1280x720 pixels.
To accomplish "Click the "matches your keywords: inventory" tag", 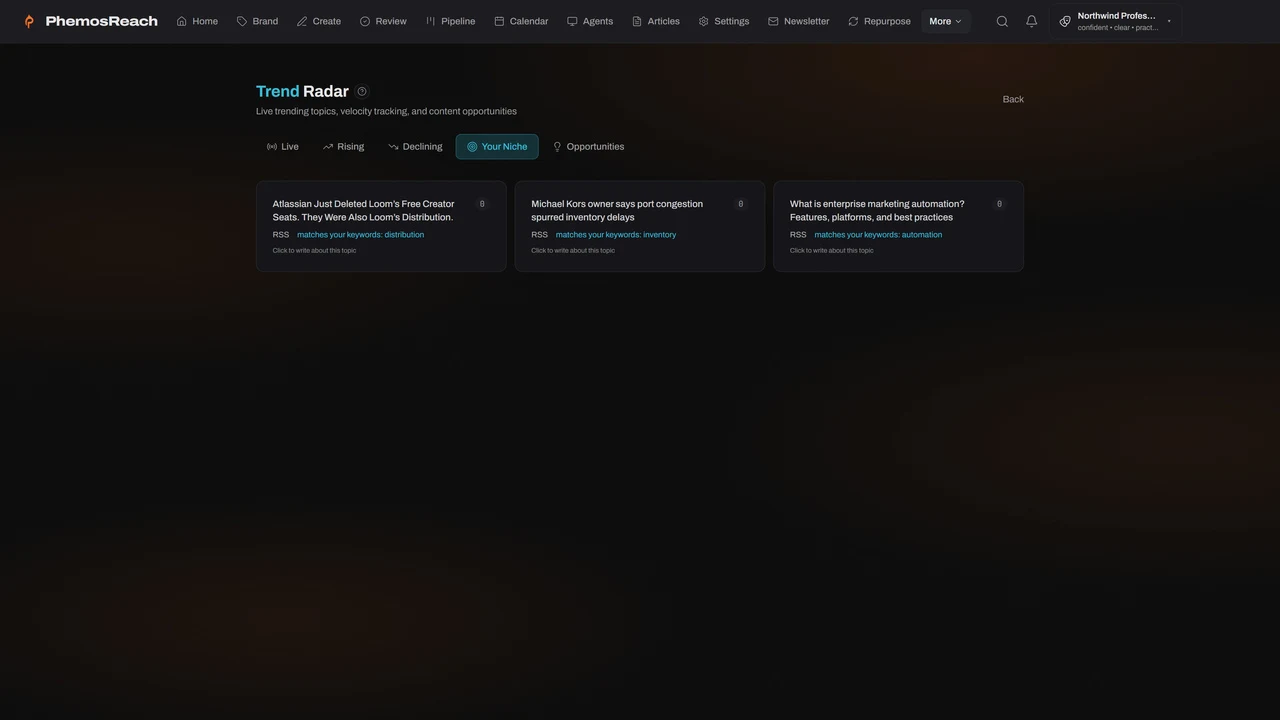I will 616,235.
